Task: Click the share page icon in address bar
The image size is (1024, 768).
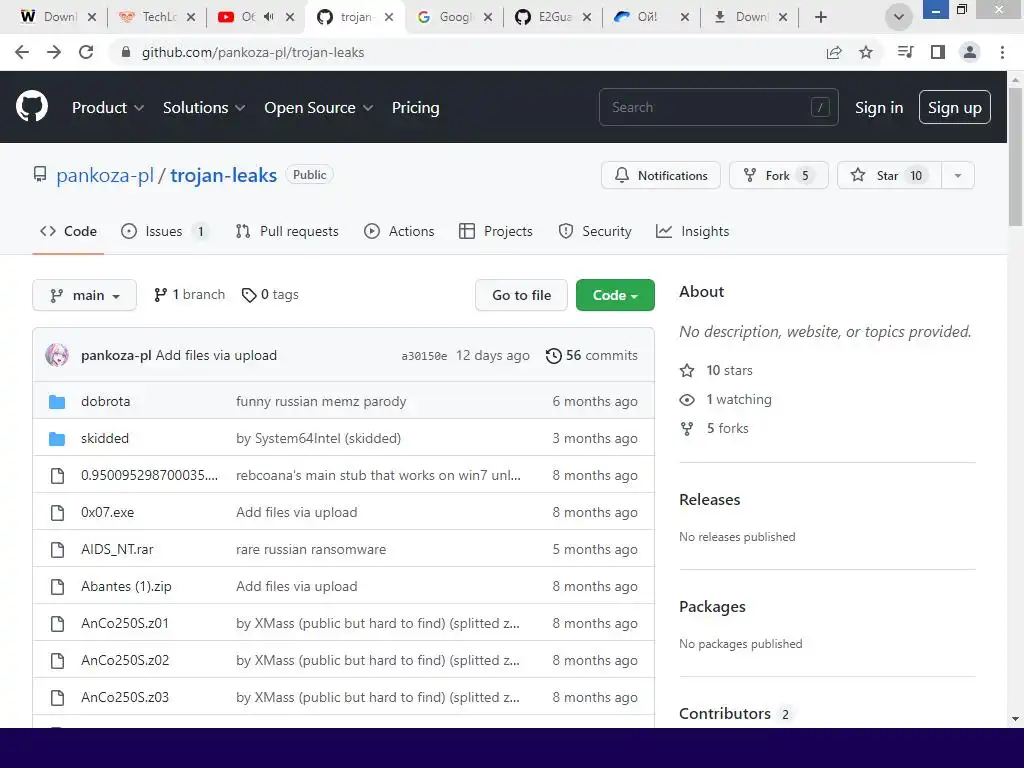Action: click(x=834, y=52)
